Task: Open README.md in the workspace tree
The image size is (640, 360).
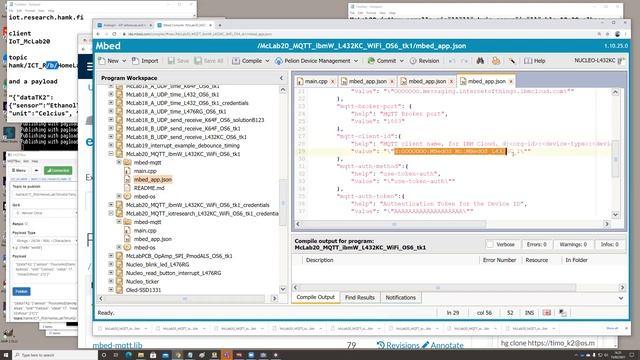Action: pyautogui.click(x=149, y=188)
